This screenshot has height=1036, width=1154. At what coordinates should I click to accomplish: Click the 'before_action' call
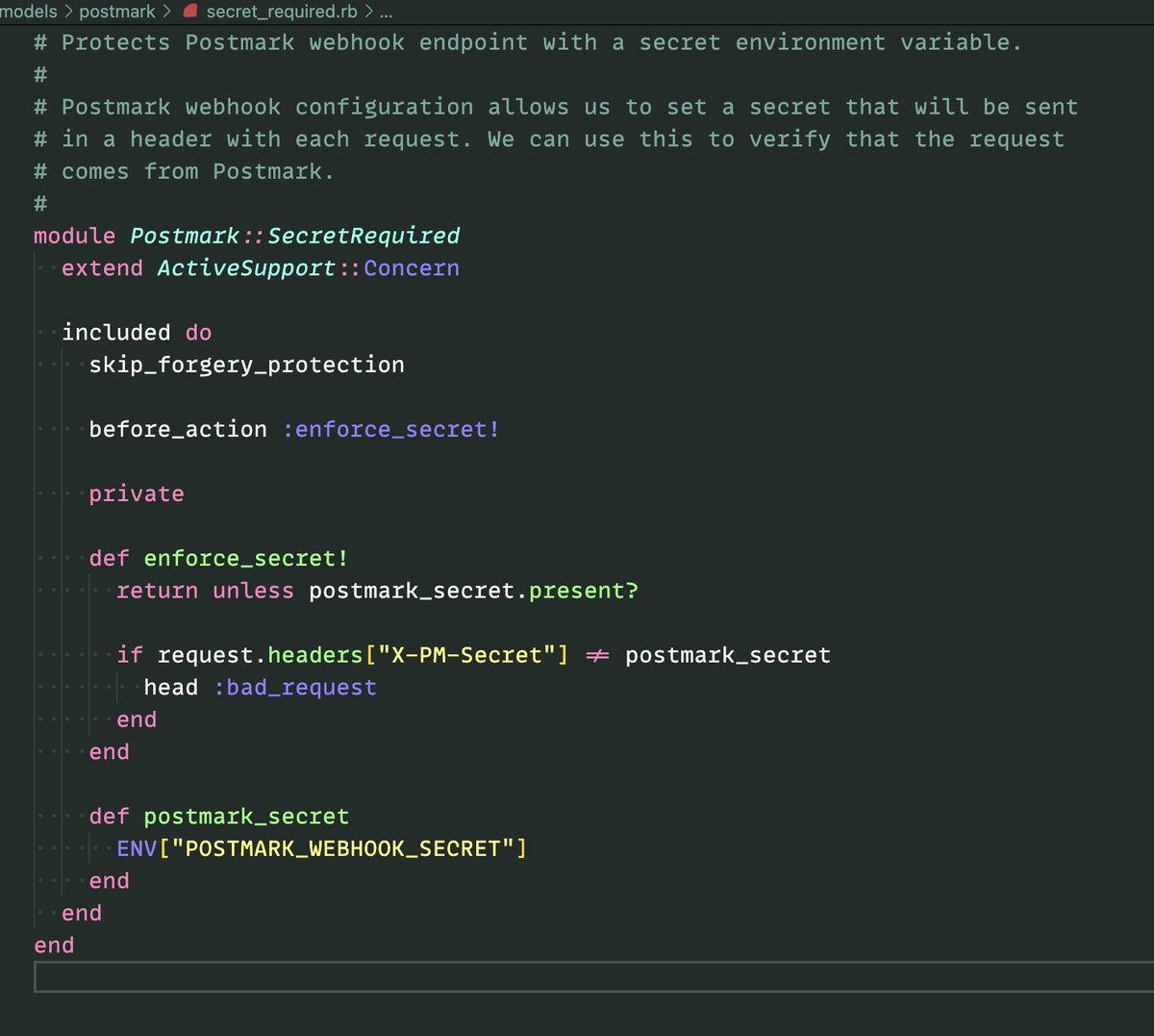click(178, 430)
